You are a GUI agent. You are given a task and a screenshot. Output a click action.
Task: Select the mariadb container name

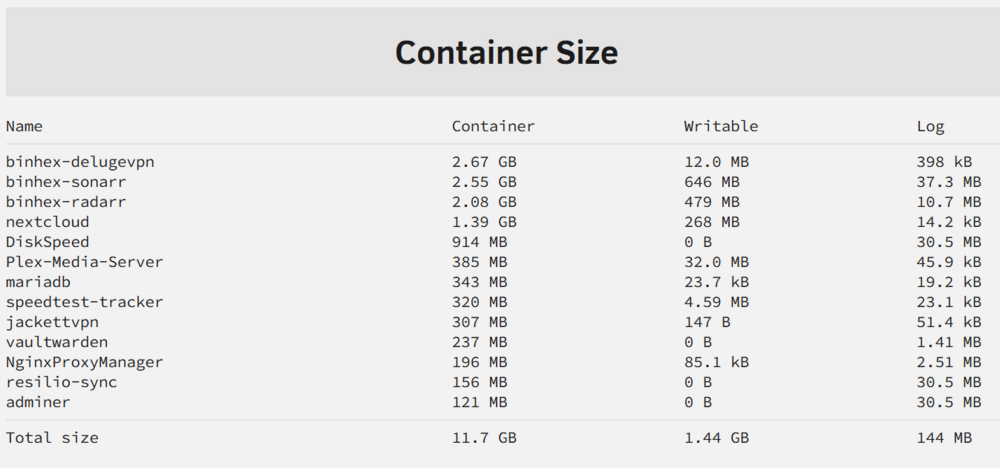(38, 282)
